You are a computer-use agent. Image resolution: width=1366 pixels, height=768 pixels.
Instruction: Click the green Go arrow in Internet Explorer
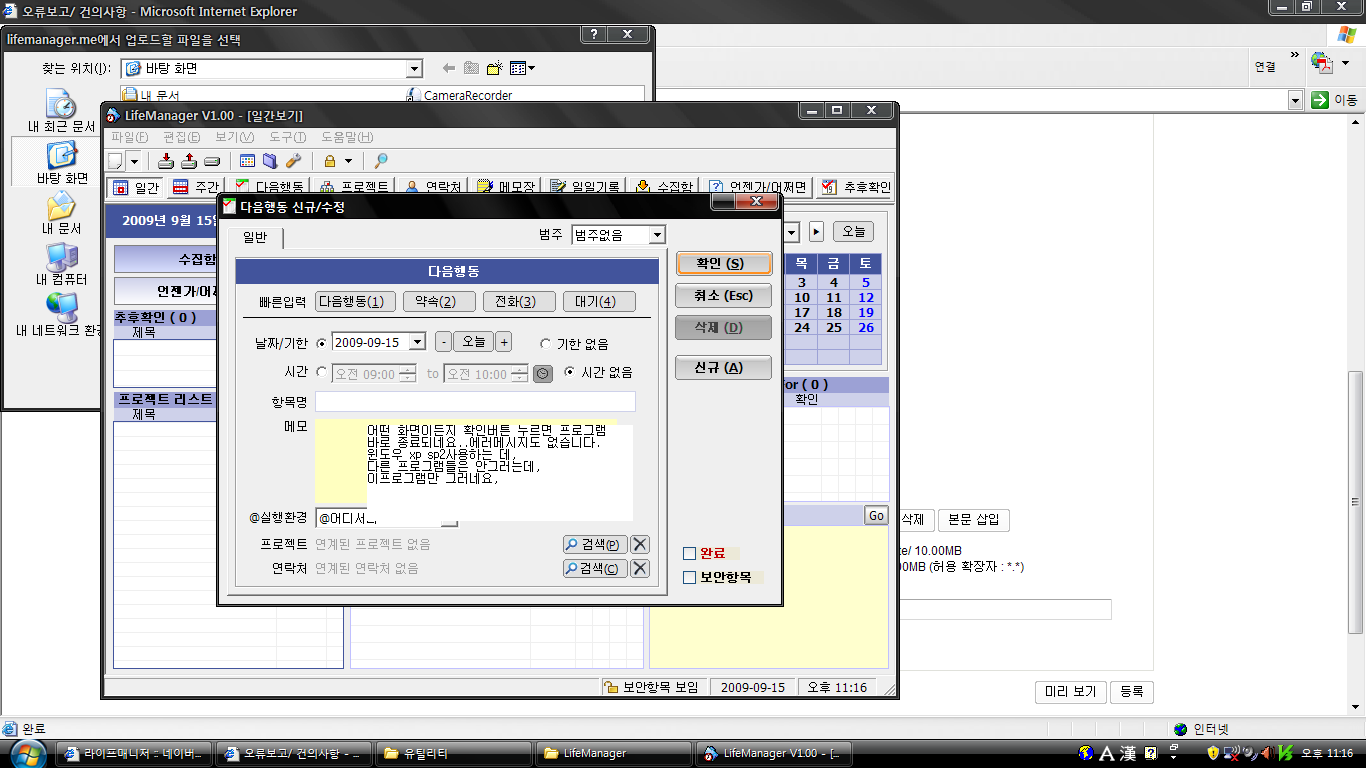tap(1320, 100)
